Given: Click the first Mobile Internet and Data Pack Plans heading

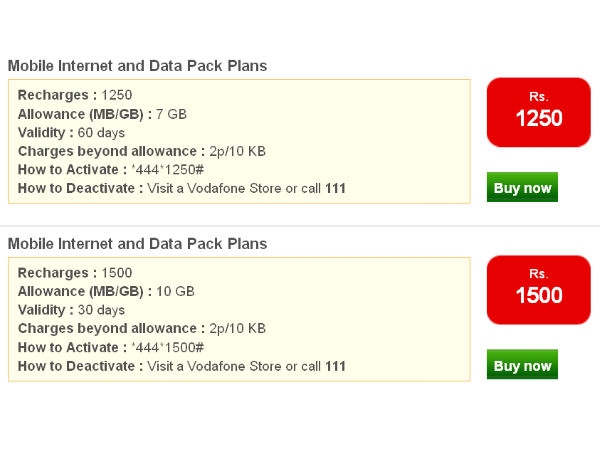Looking at the screenshot, I should 137,66.
